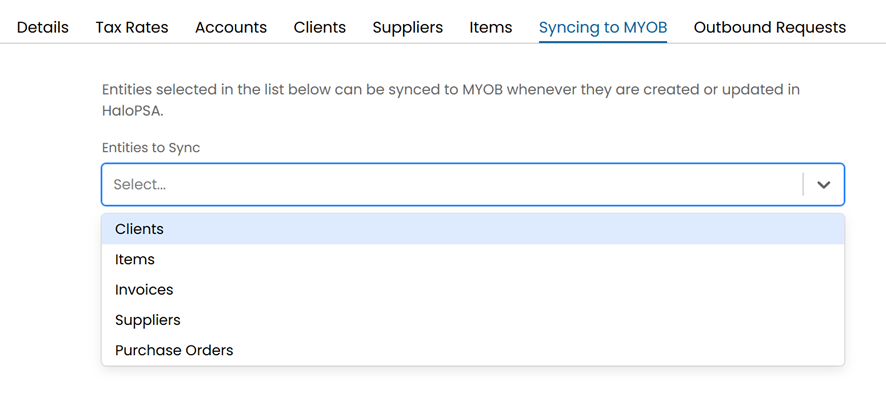Select Suppliers in the dropdown options
The image size is (886, 393).
point(473,320)
